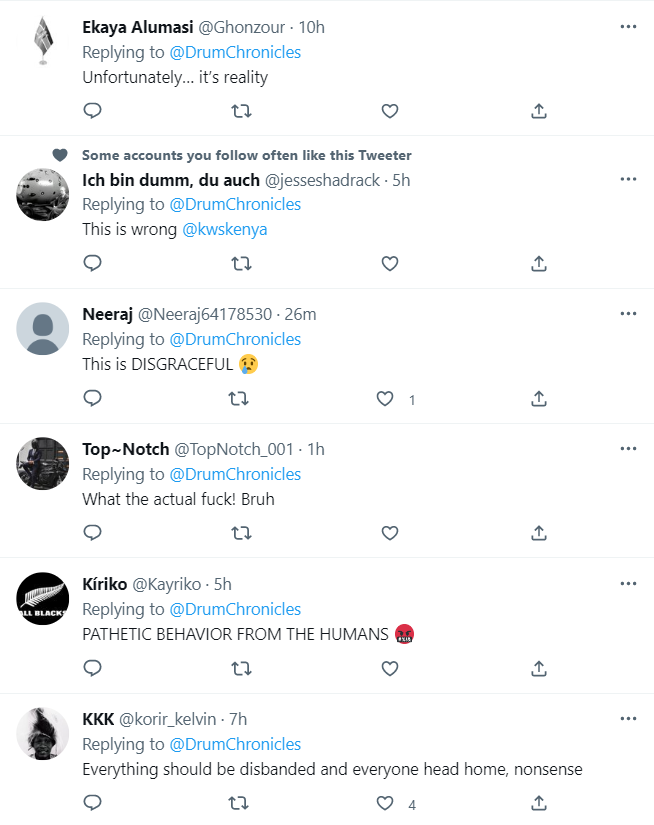Open the @kwskenya mention link

(225, 229)
